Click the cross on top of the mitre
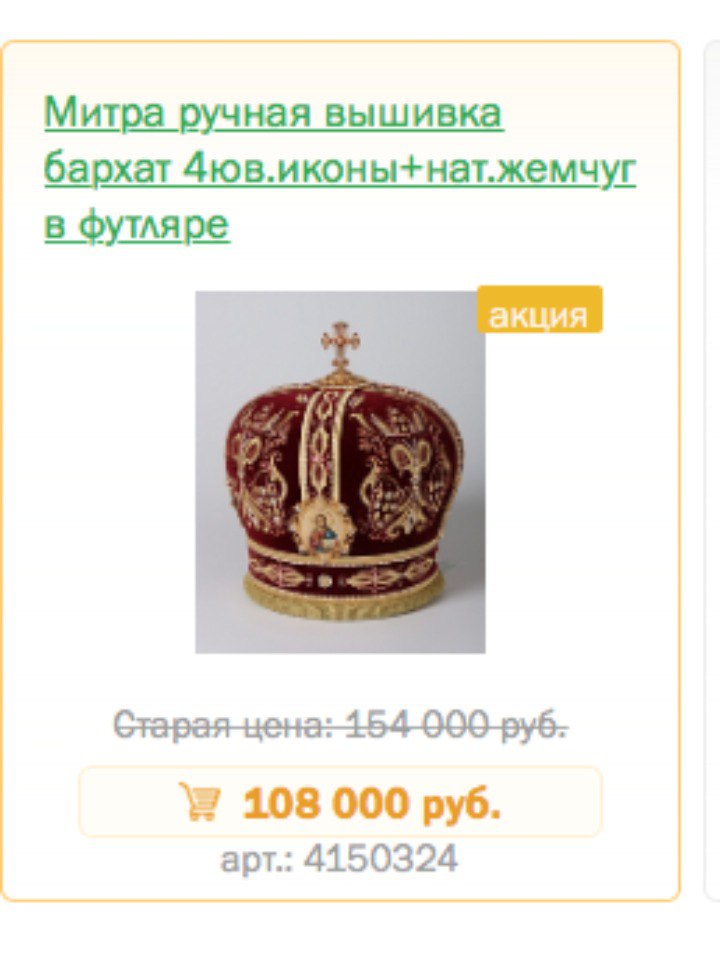Screen dimensions: 720x955 pyautogui.click(x=341, y=345)
